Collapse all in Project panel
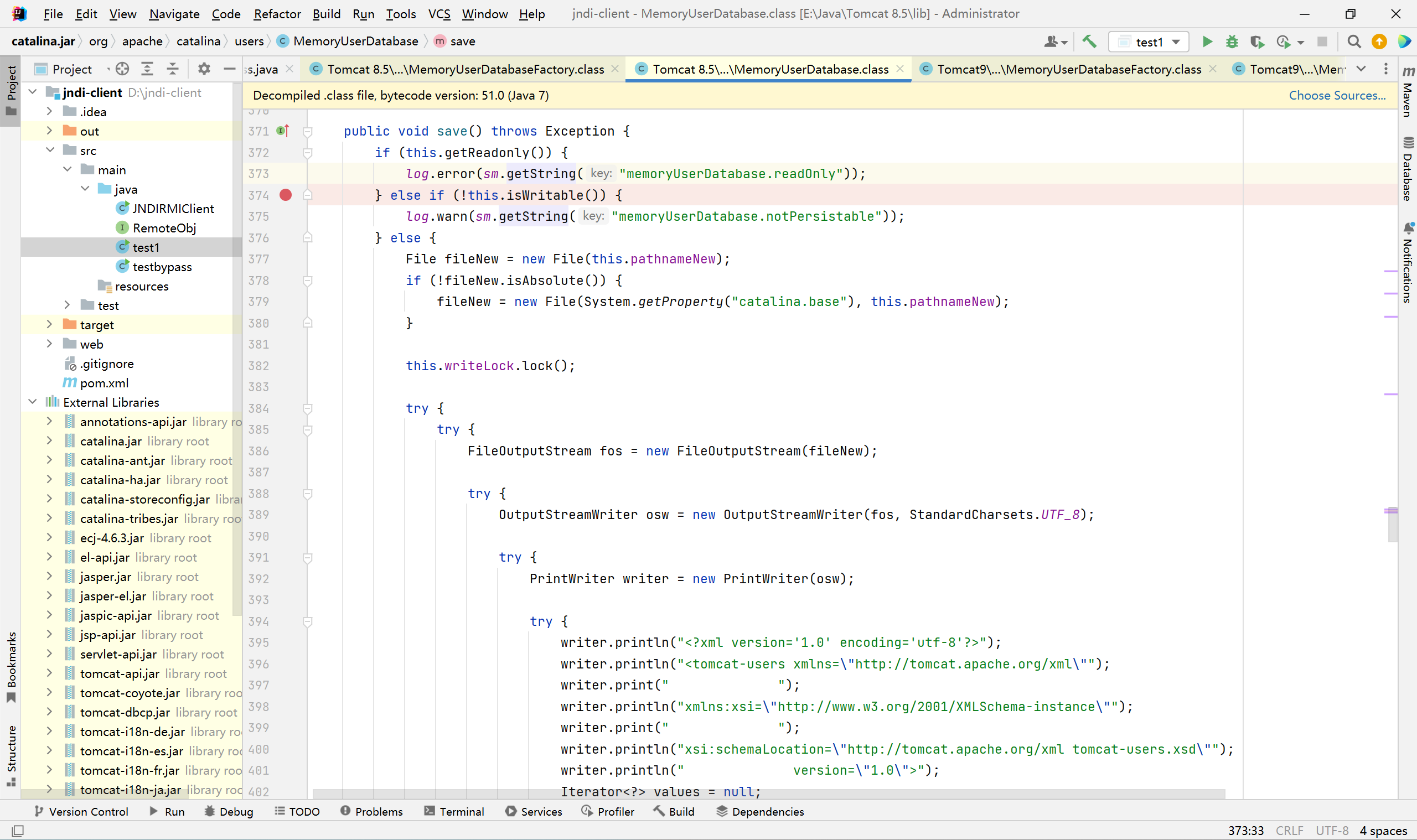 (x=173, y=69)
